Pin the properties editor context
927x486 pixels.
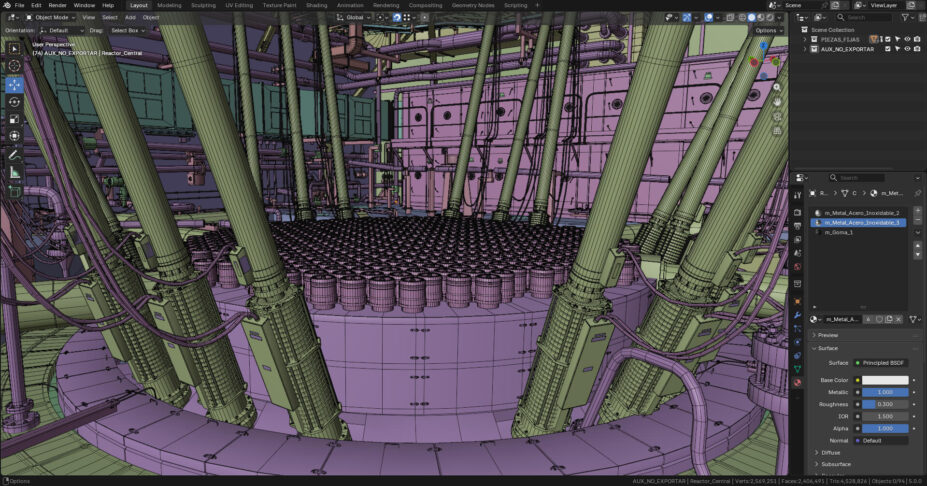918,193
